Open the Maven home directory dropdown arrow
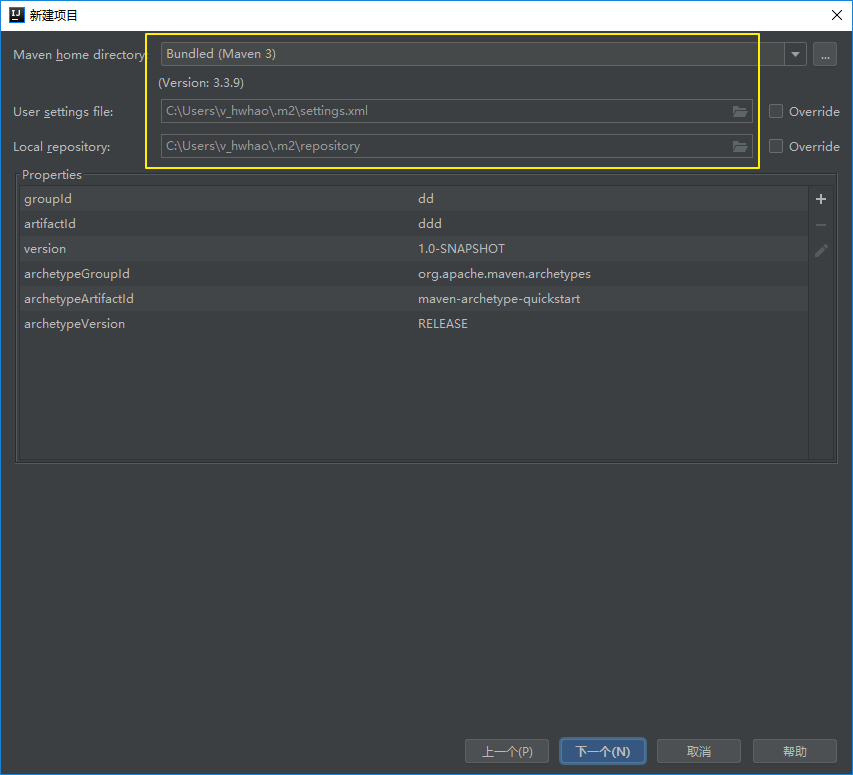This screenshot has width=853, height=775. [795, 54]
